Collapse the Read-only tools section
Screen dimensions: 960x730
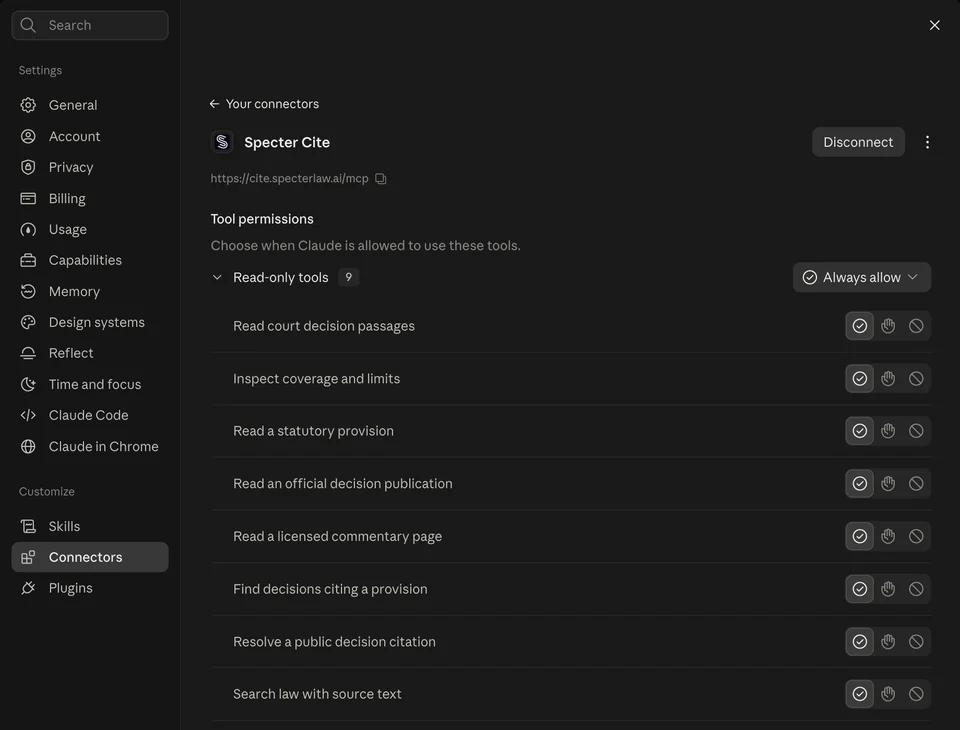click(217, 277)
